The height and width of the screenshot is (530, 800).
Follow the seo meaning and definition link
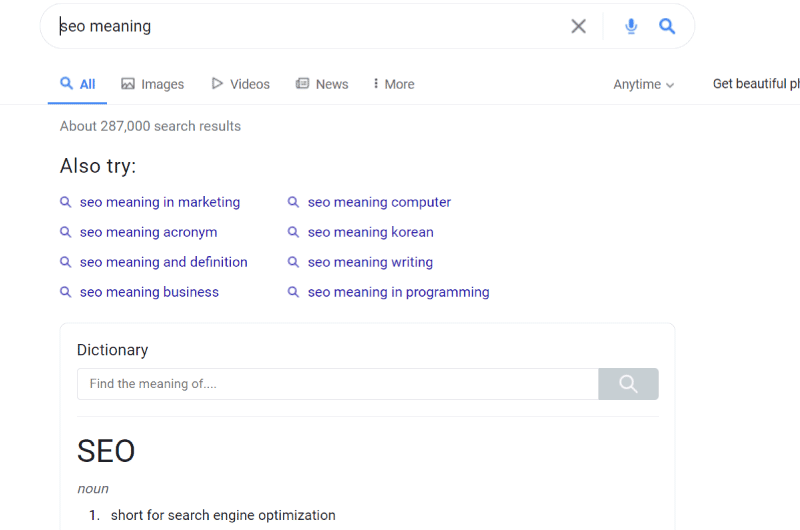[164, 262]
